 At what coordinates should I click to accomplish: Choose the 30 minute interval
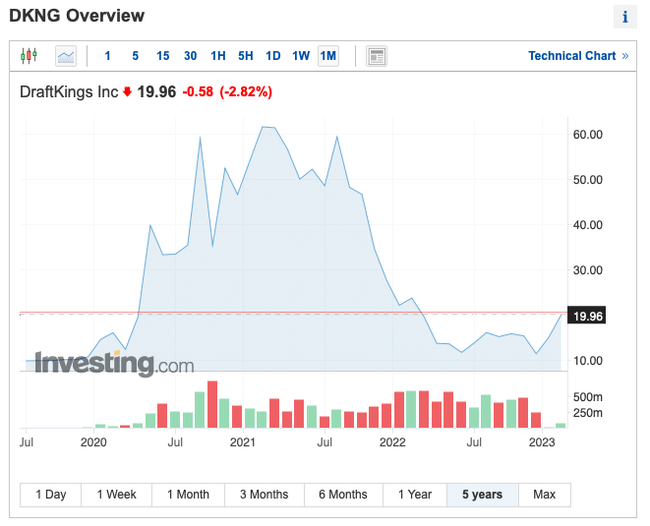190,56
